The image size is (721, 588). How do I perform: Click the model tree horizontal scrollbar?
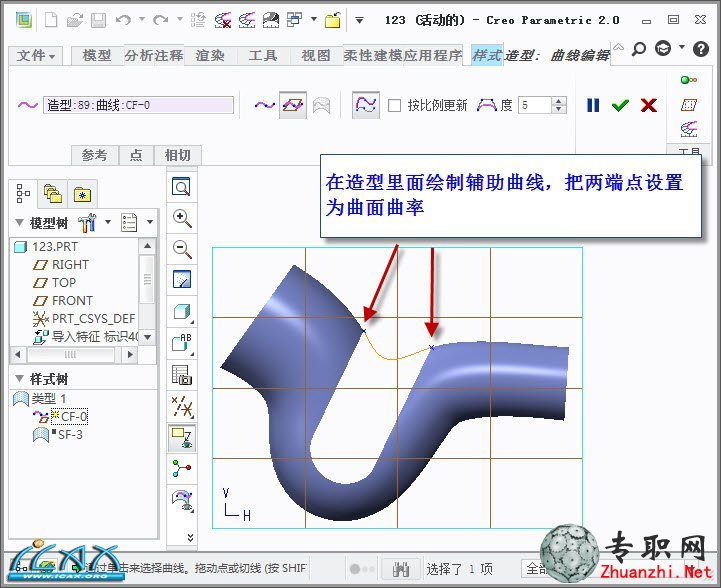(74, 355)
